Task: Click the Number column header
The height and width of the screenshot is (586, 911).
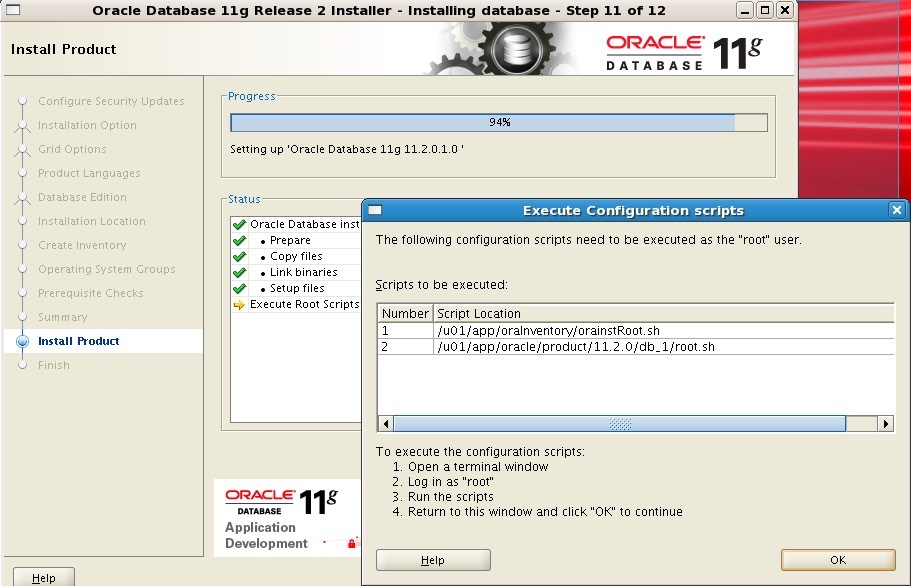Action: [x=405, y=314]
